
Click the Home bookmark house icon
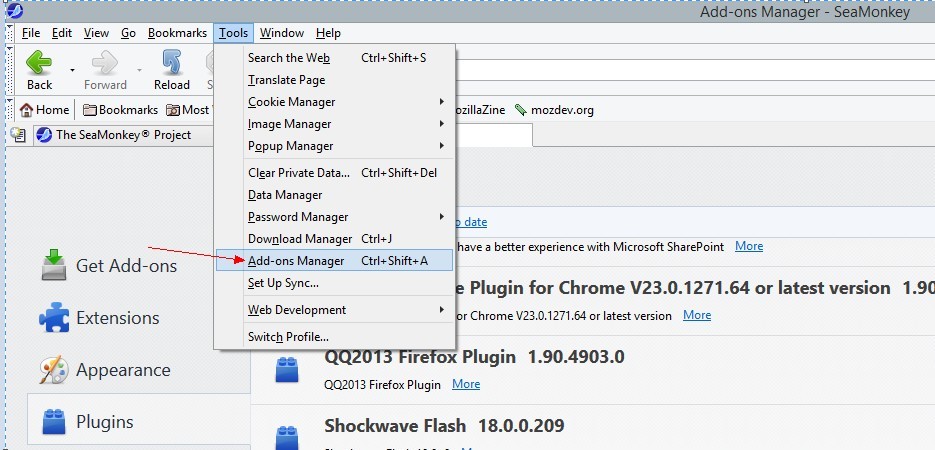27,110
